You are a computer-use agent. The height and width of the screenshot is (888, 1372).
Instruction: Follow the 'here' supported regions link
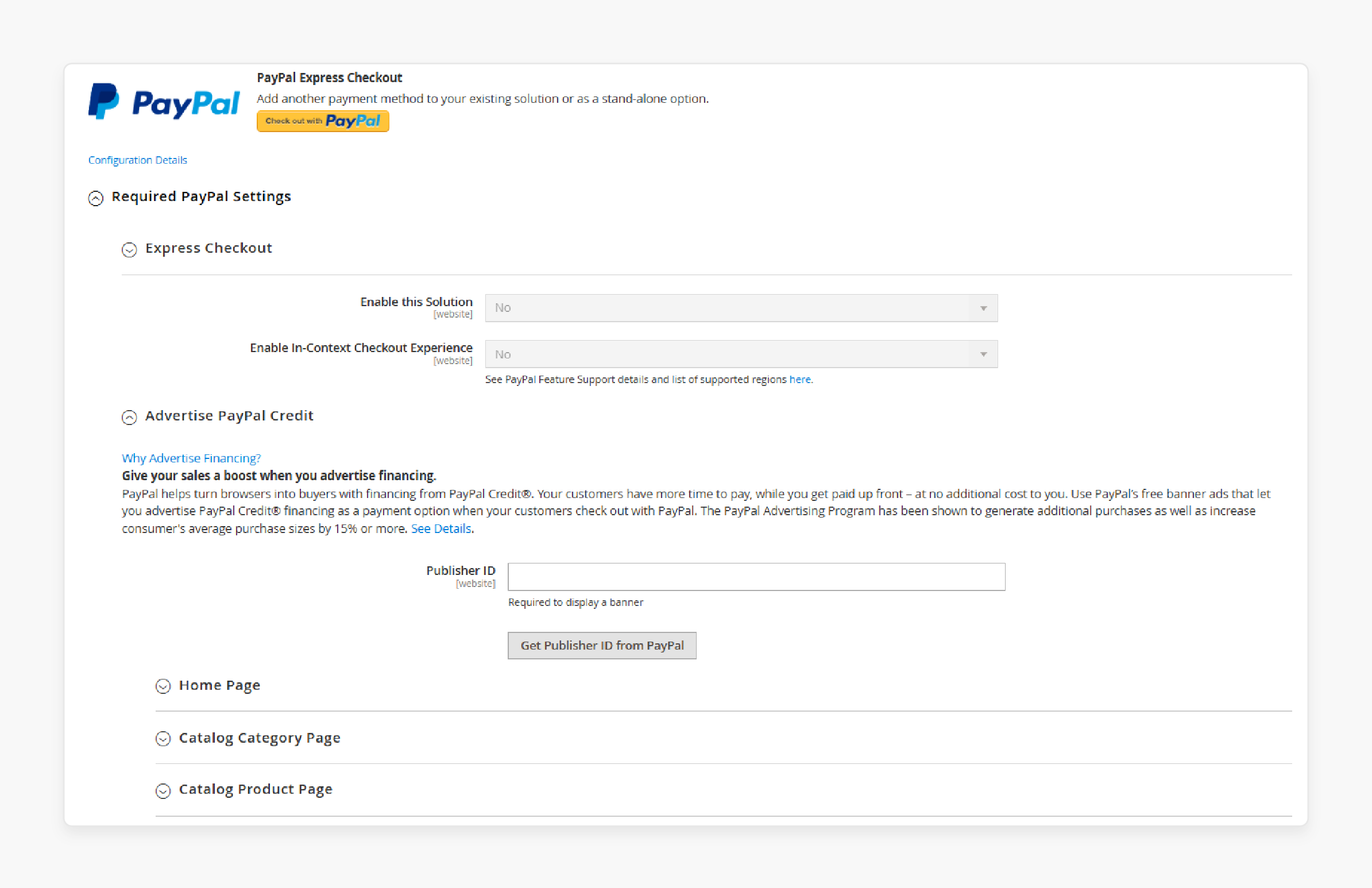(x=799, y=380)
